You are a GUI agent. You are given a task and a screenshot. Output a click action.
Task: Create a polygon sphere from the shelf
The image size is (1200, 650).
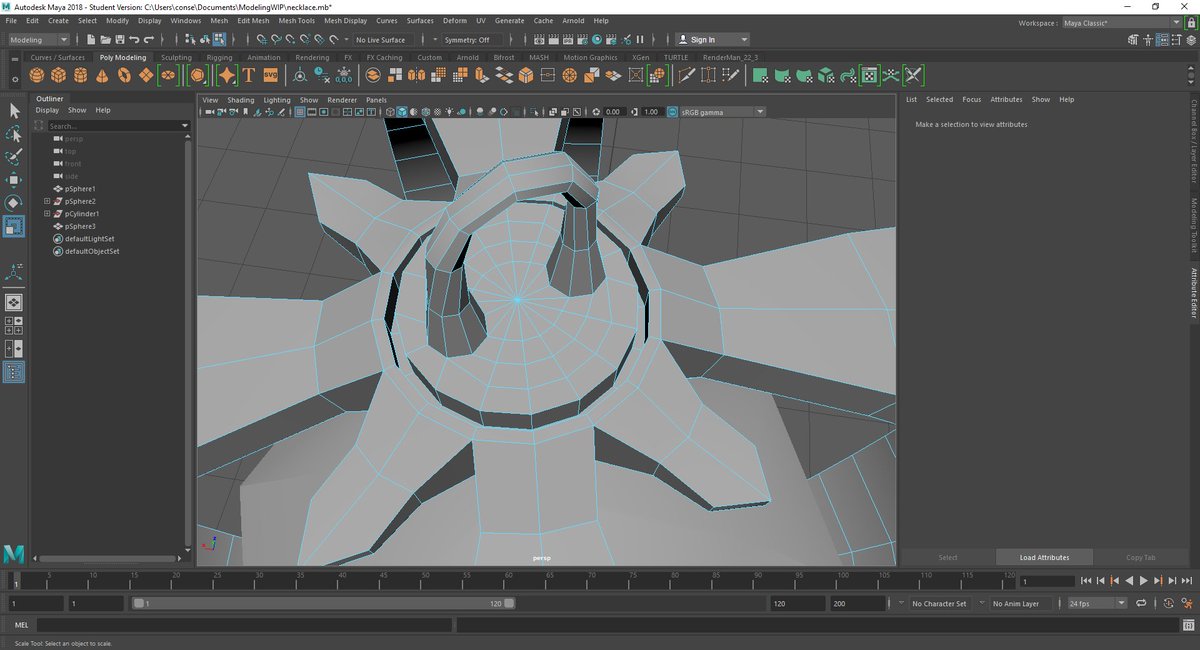(x=37, y=76)
